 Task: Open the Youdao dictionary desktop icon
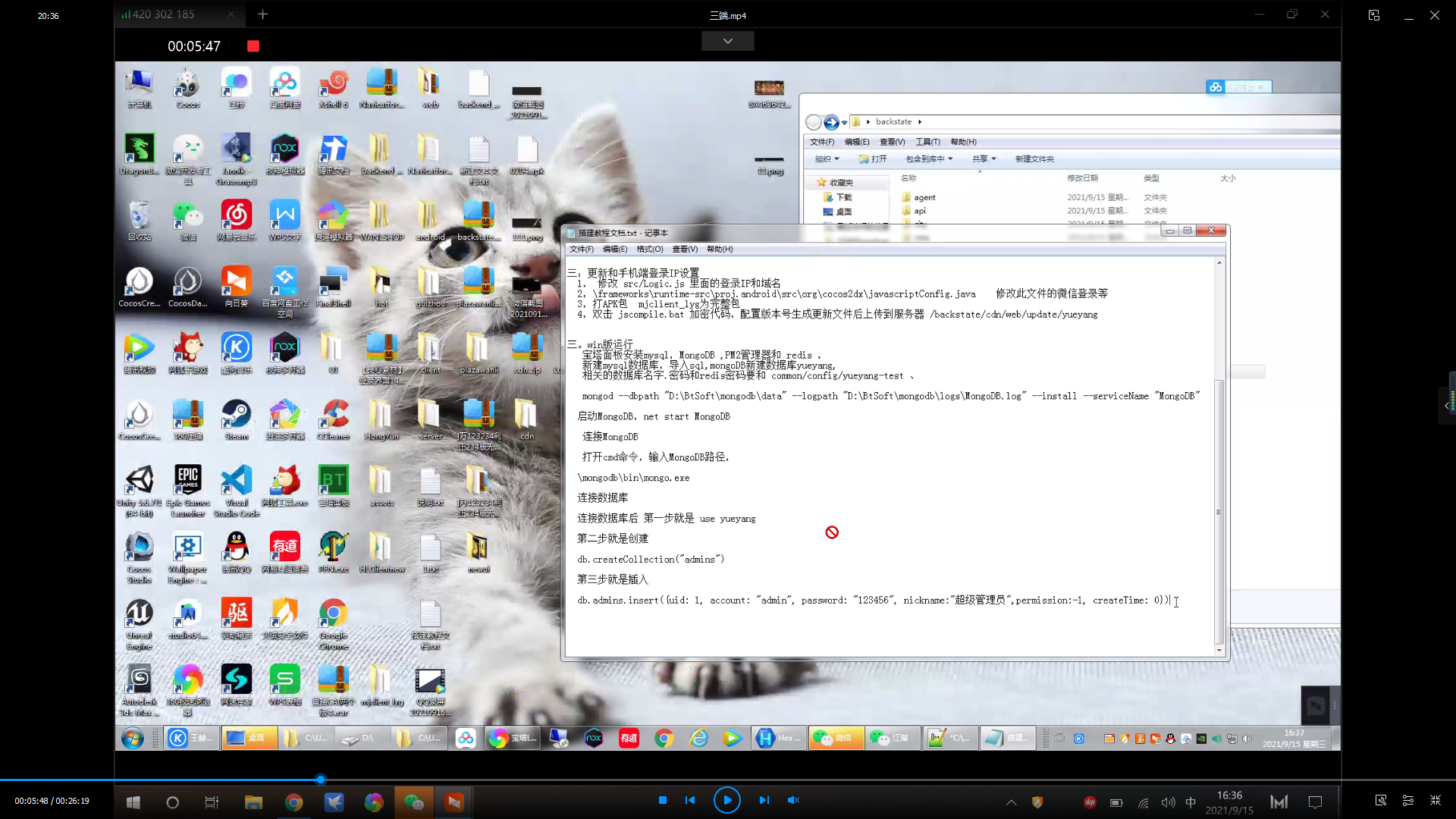(x=285, y=553)
